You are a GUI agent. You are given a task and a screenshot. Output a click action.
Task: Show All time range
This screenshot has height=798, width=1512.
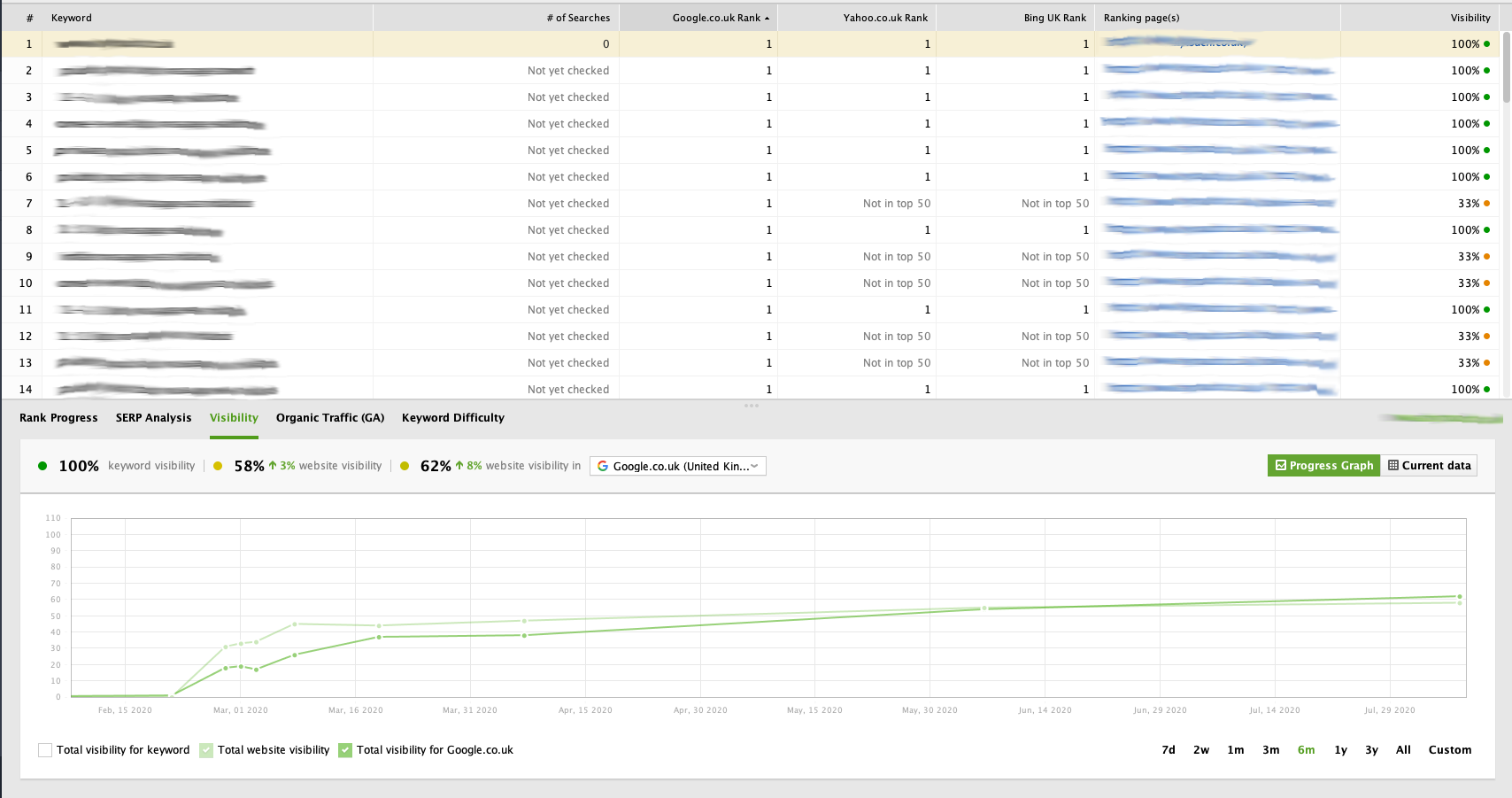1403,750
